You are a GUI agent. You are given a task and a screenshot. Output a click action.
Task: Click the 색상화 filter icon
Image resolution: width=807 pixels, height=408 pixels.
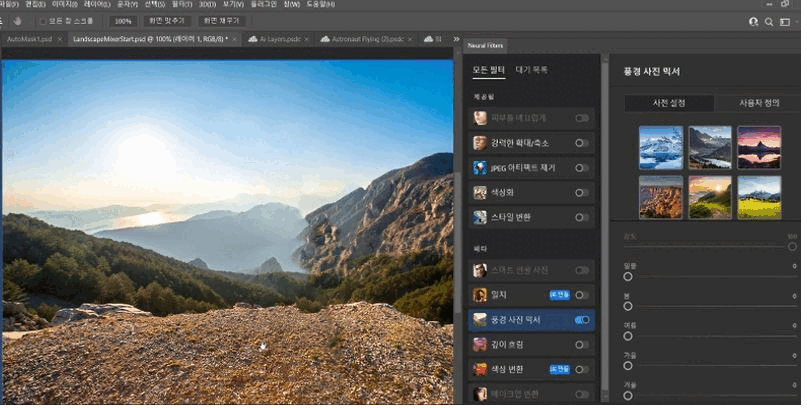tap(481, 192)
